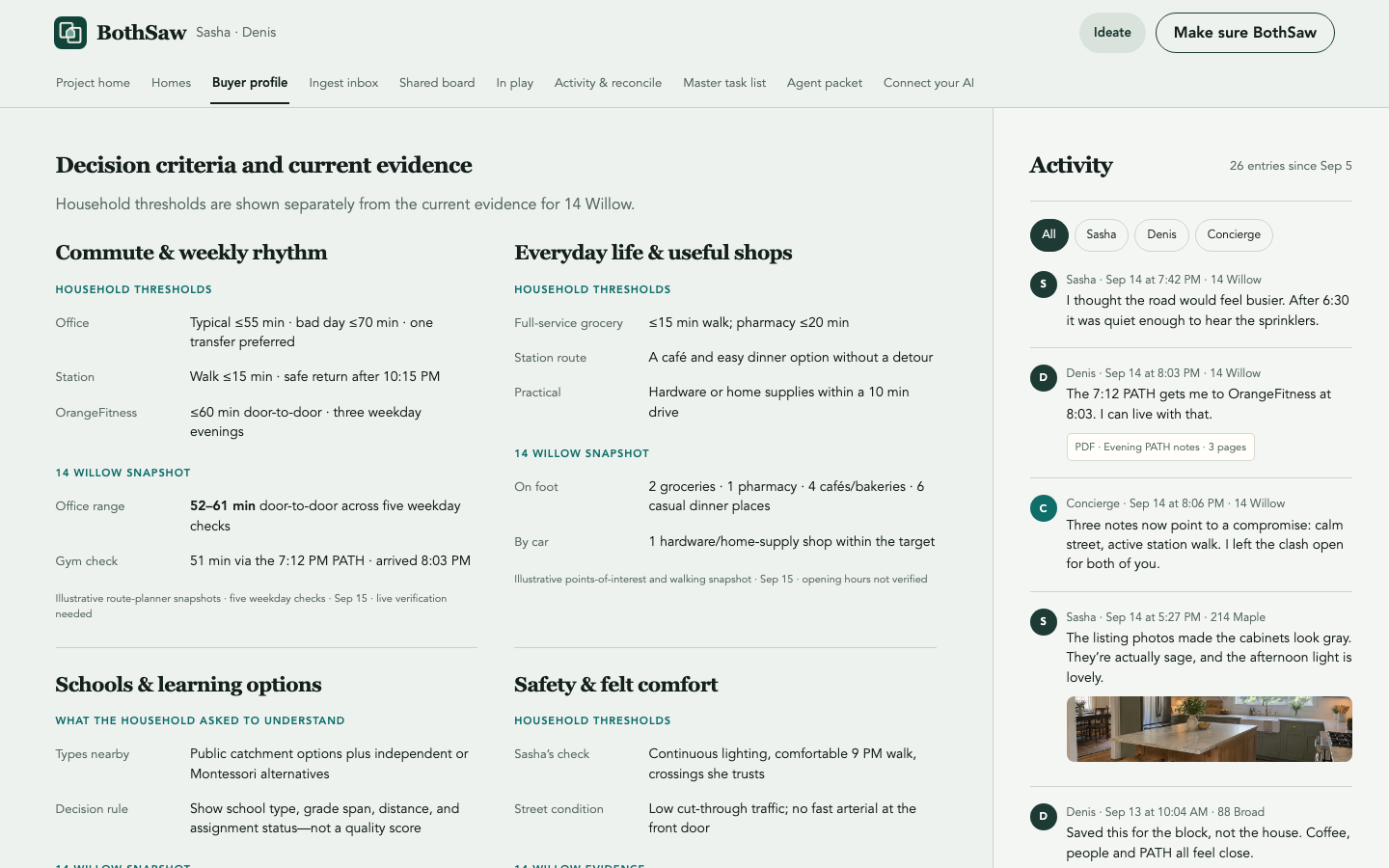This screenshot has width=1389, height=868.
Task: Click Make sure BothSaw button
Action: [x=1244, y=33]
